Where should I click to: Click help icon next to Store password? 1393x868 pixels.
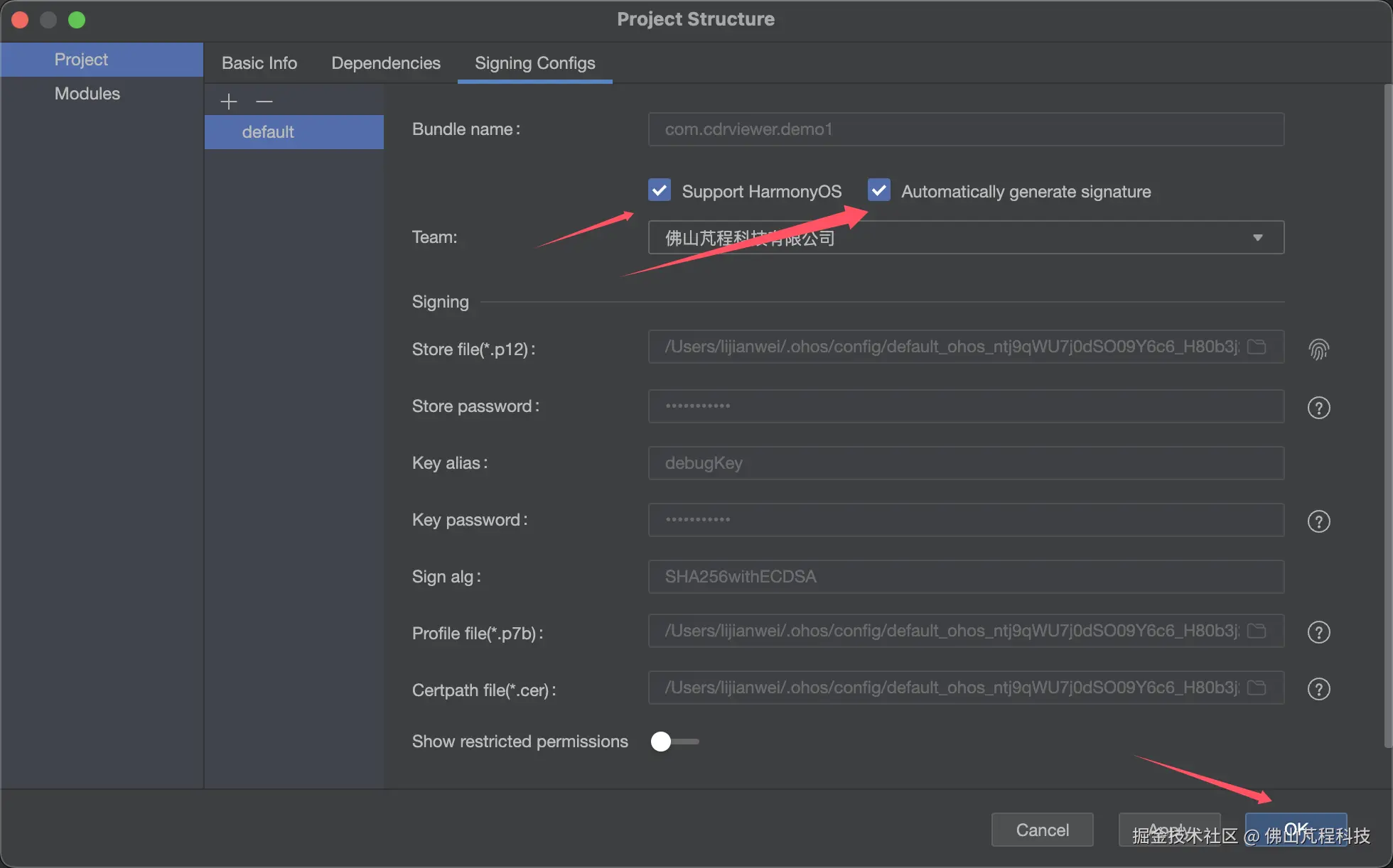(1318, 408)
